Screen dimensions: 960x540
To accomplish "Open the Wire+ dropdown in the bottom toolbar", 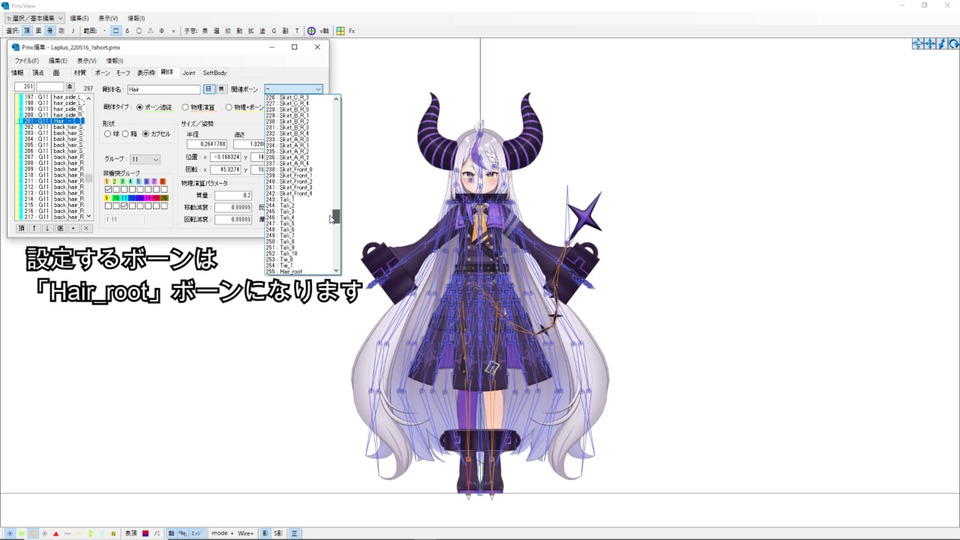I will point(246,534).
